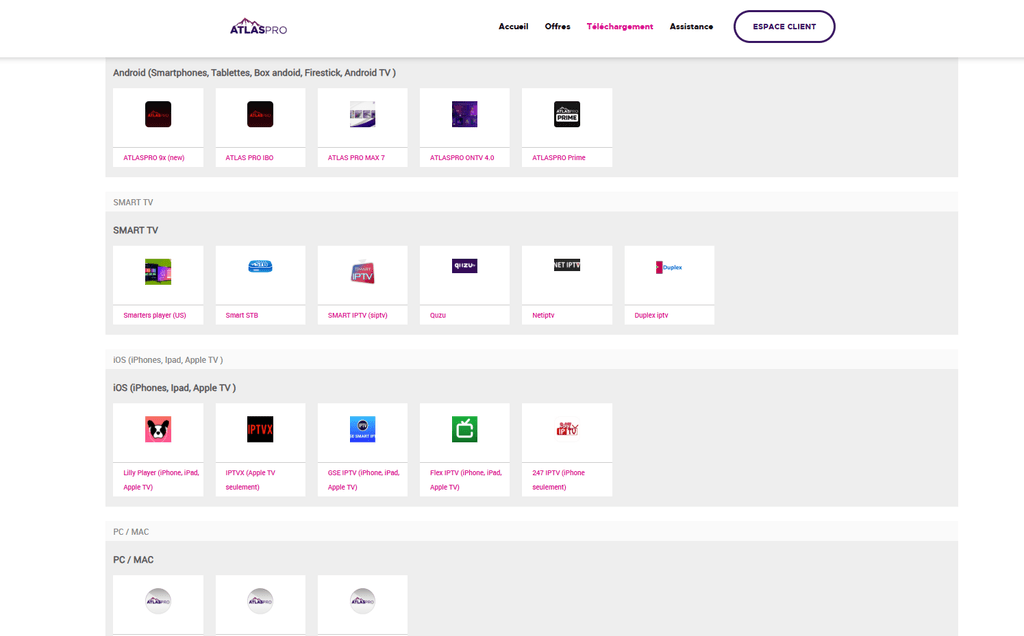Click the gray SMART TV section label

(133, 202)
